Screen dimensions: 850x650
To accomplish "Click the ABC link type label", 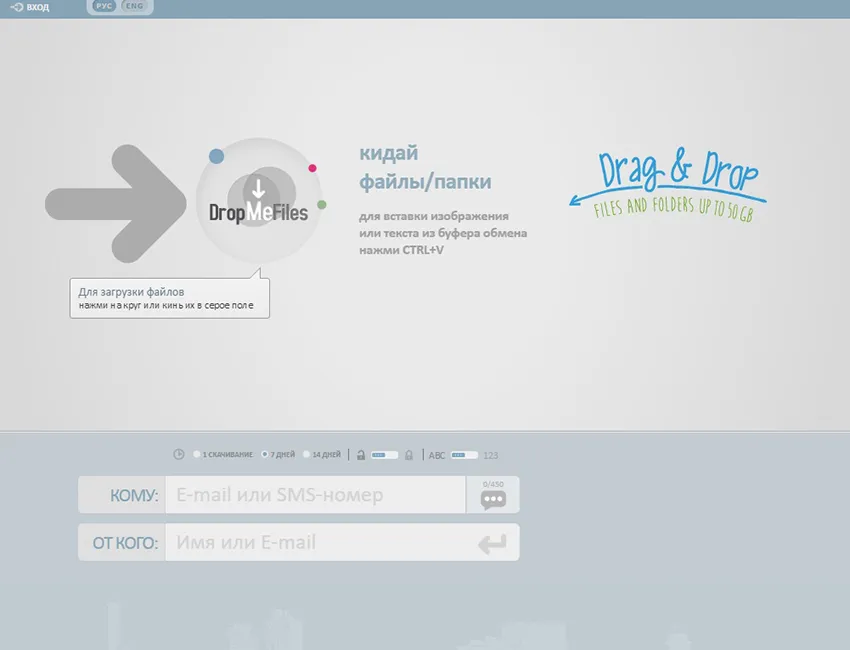I will 437,455.
